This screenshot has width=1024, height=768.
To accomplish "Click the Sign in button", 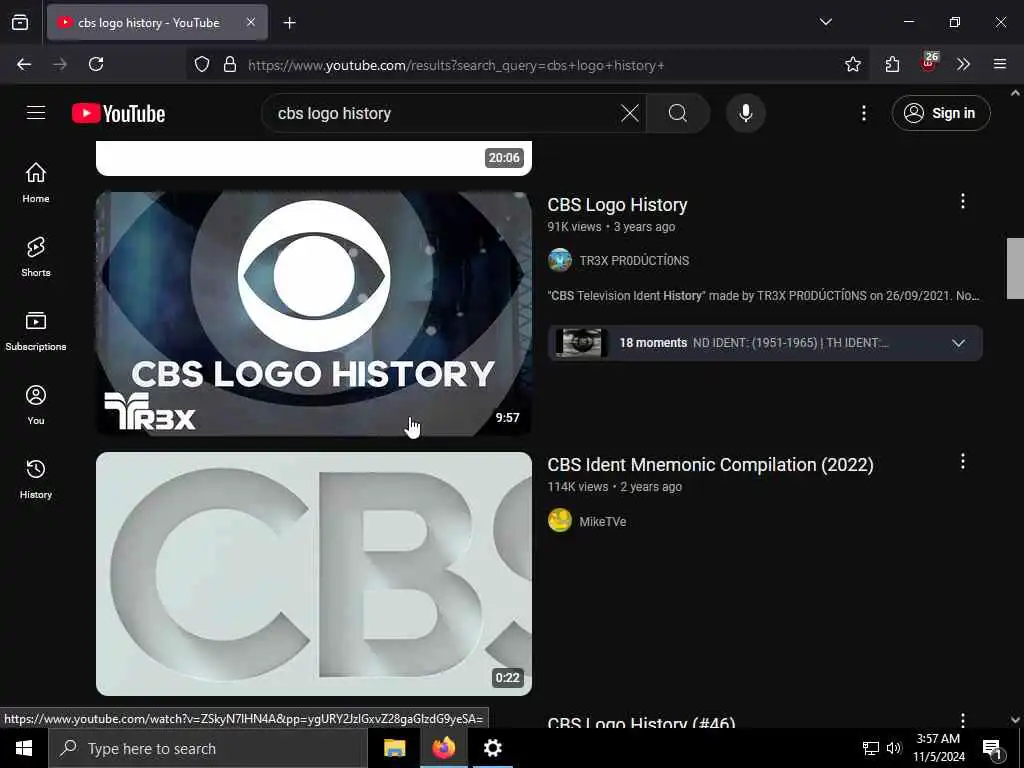I will point(940,113).
